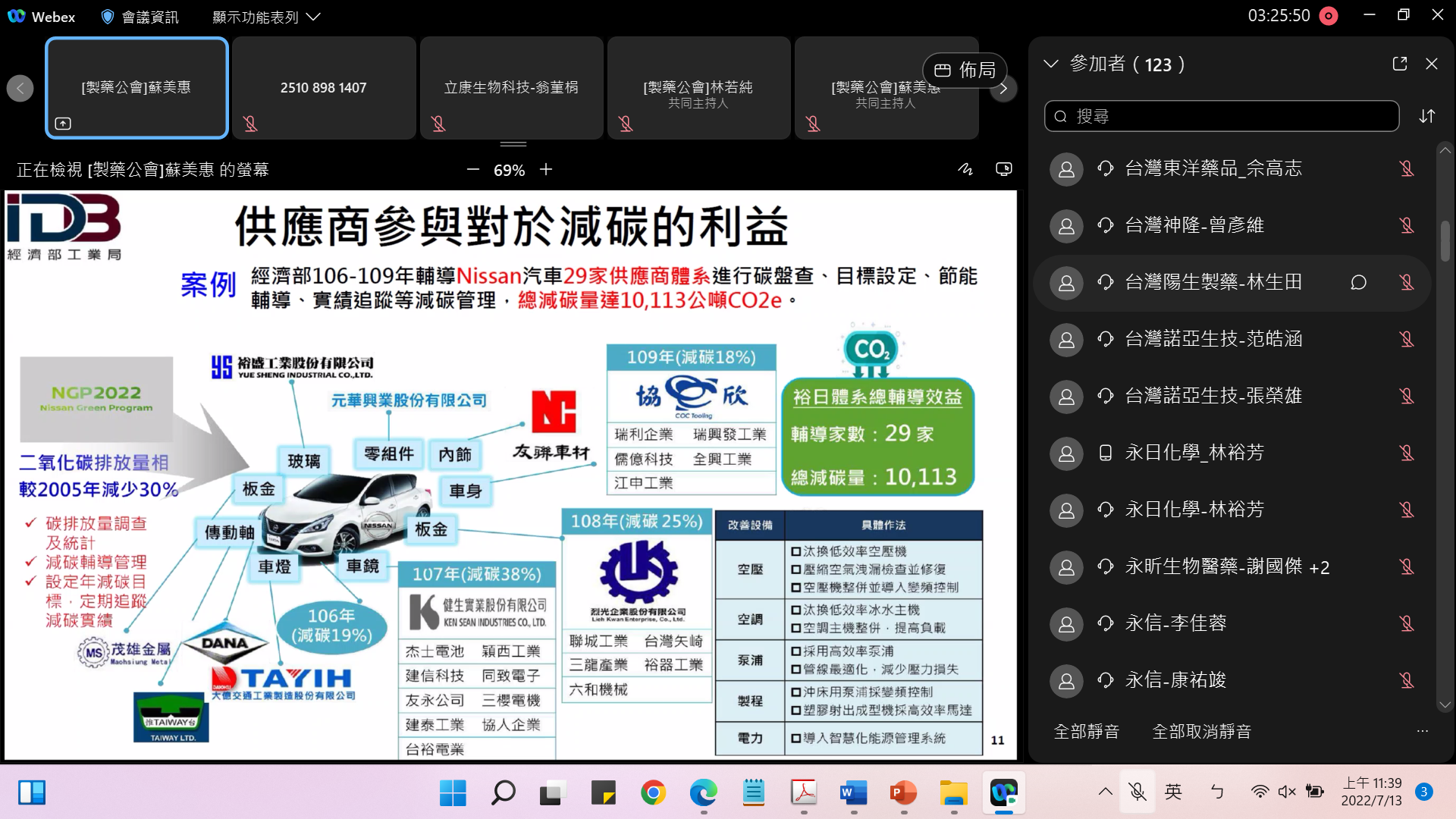Image resolution: width=1456 pixels, height=819 pixels.
Task: Open Windows taskbar search
Action: pos(503,793)
